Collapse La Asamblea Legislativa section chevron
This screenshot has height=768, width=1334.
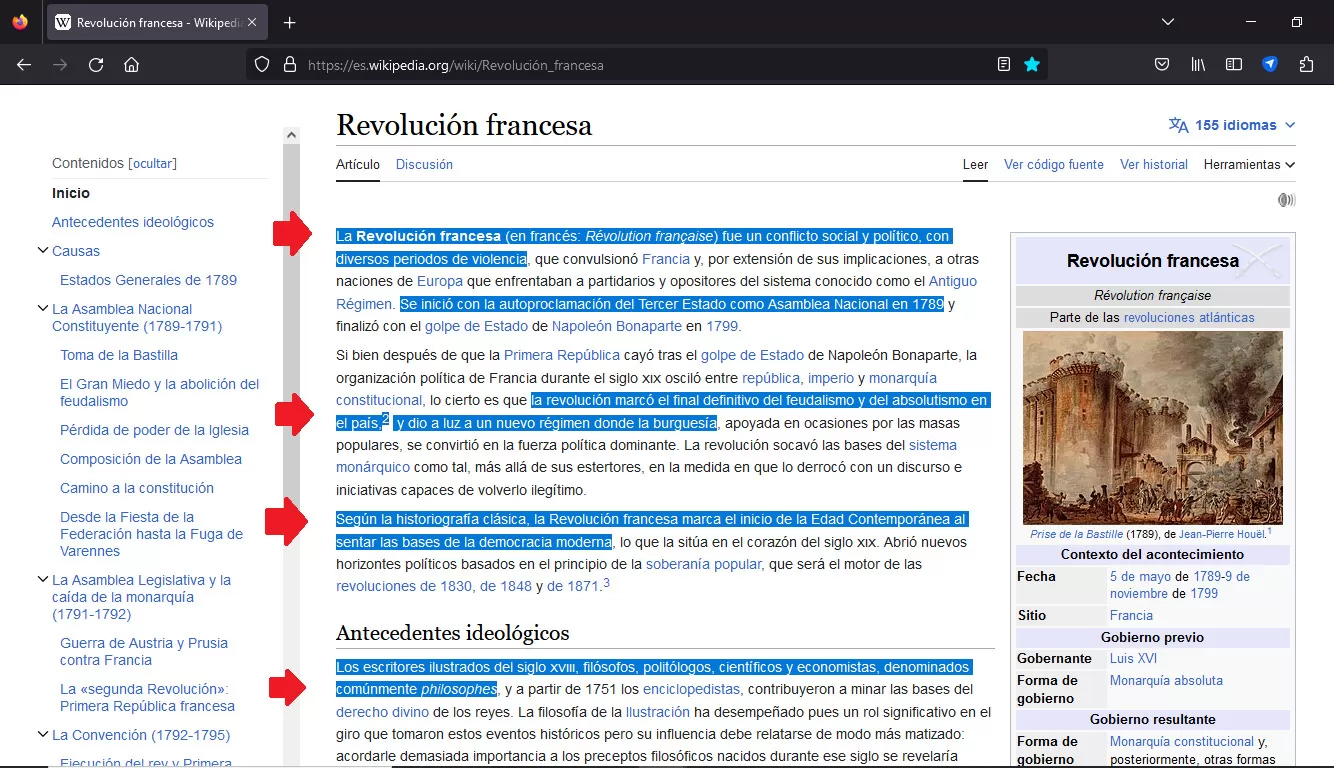(42, 579)
